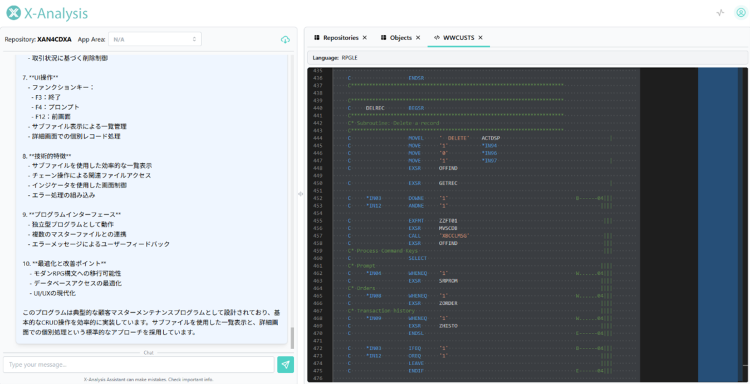Click the 'DELETE' string on line 444

pos(454,138)
